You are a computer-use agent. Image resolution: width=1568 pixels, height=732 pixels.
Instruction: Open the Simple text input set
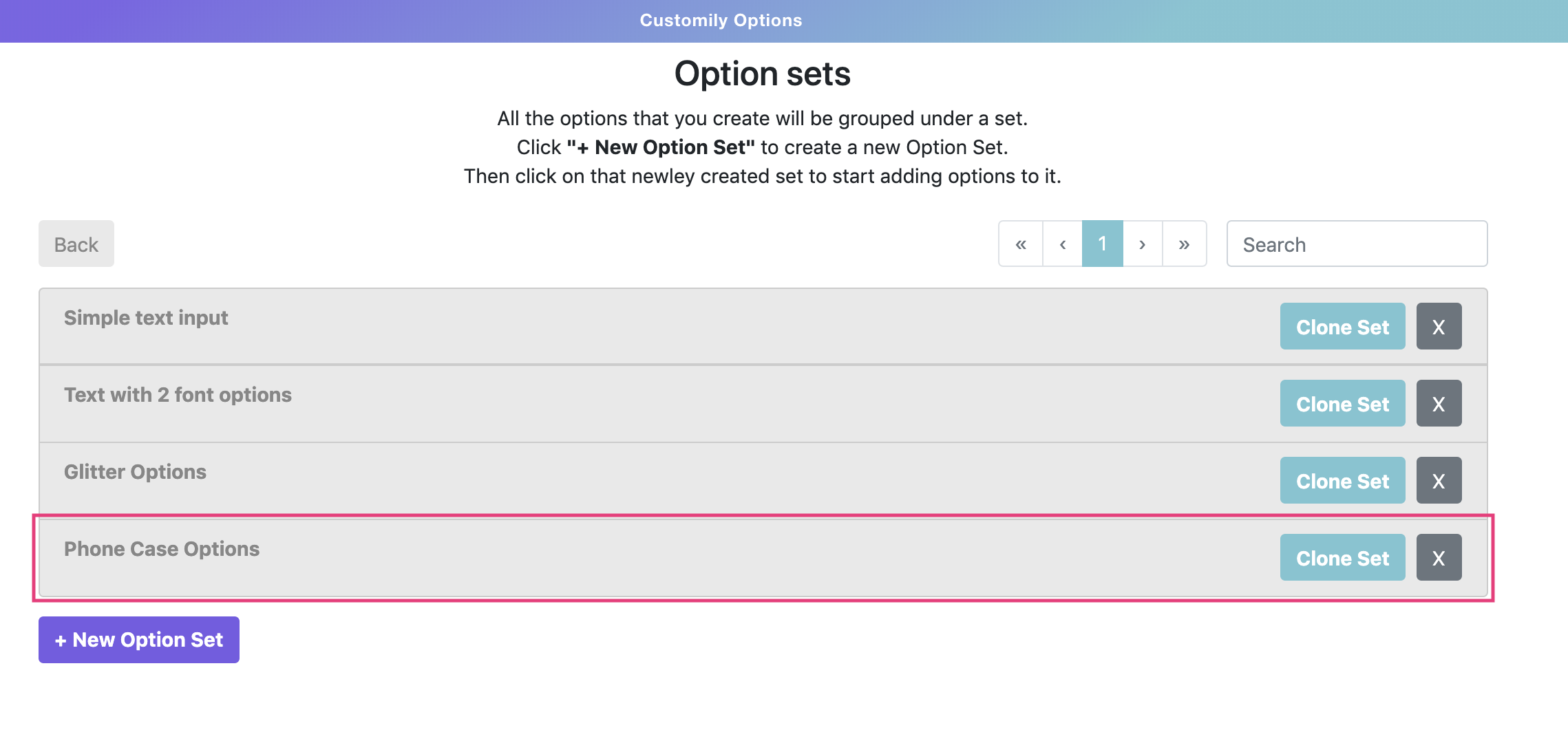(146, 318)
